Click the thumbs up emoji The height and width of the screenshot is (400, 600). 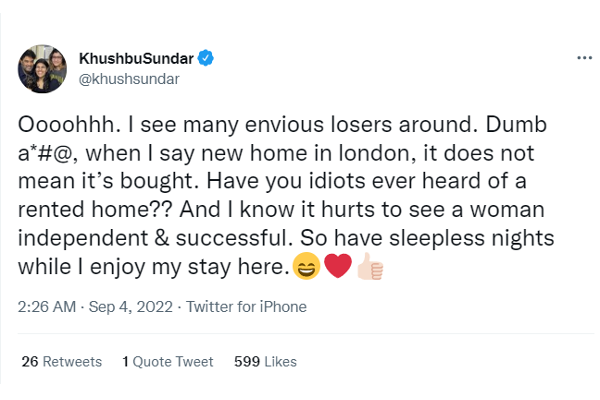click(367, 268)
